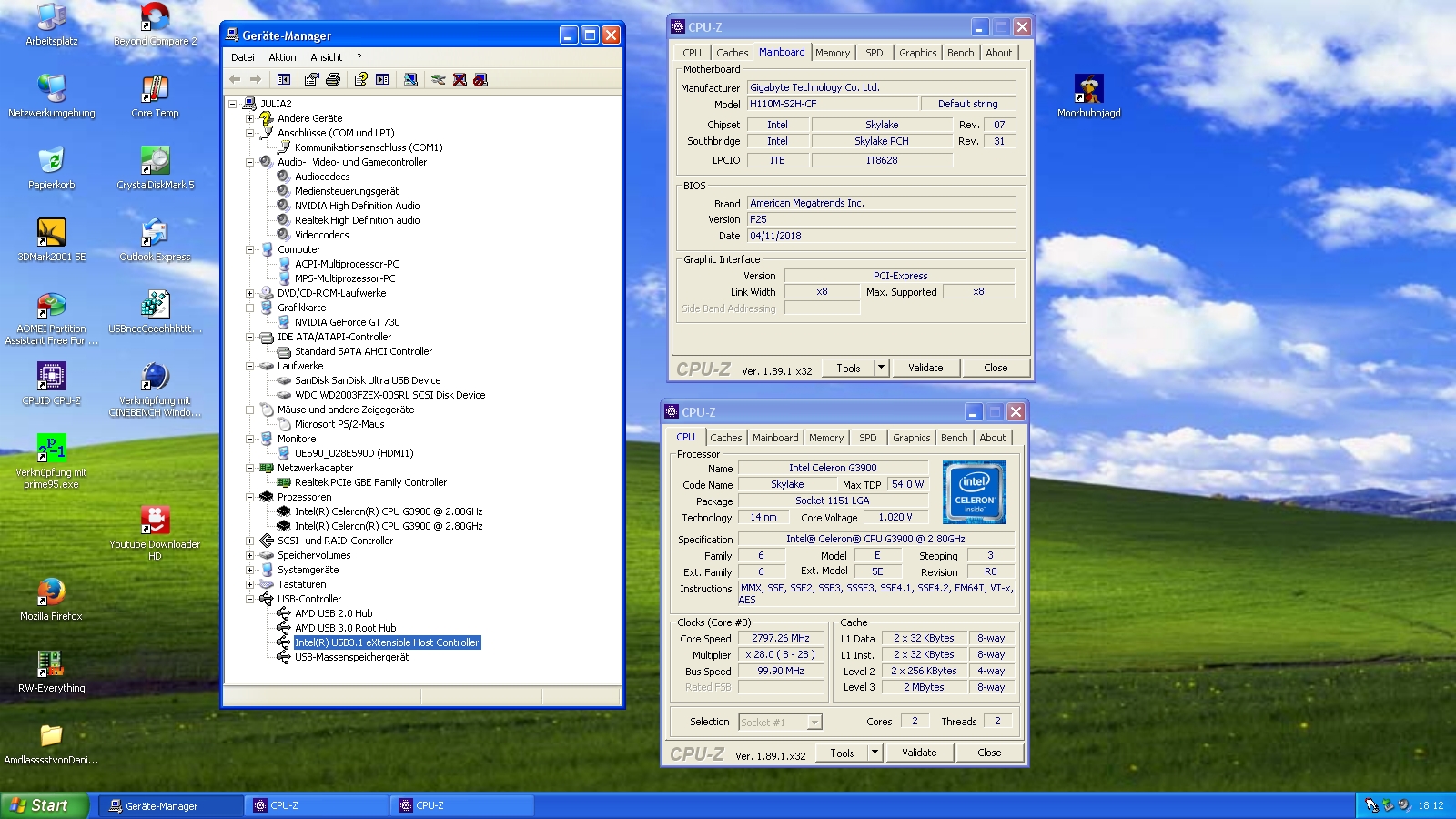The image size is (1456, 819).
Task: Open the Mozilla Firefox desktop icon
Action: [x=52, y=599]
